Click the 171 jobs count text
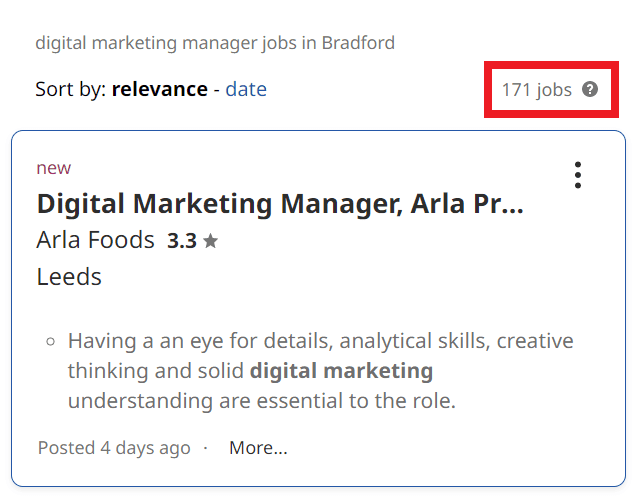Image resolution: width=638 pixels, height=500 pixels. point(537,90)
